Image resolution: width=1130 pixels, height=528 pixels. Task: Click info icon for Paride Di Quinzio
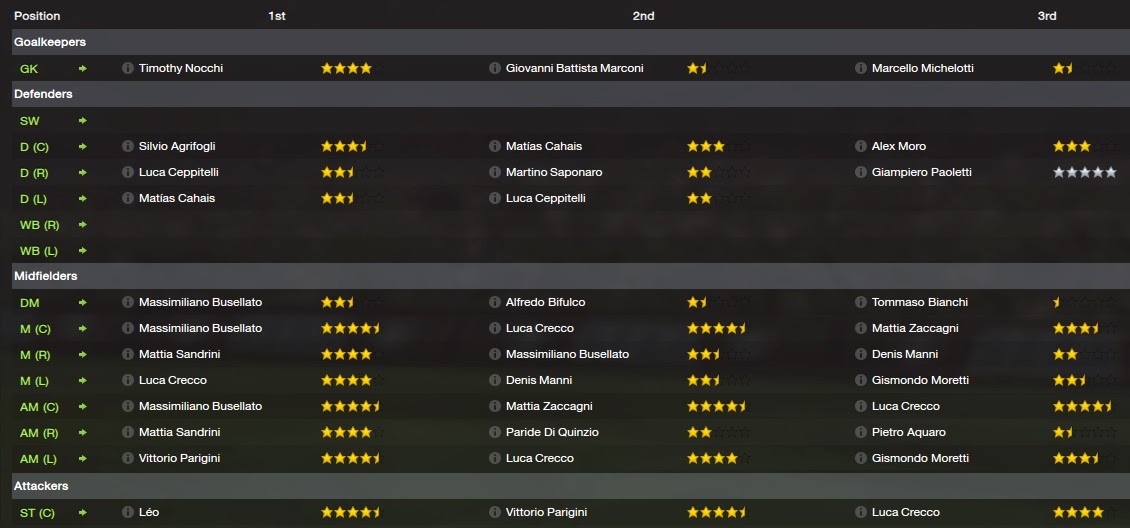click(494, 432)
